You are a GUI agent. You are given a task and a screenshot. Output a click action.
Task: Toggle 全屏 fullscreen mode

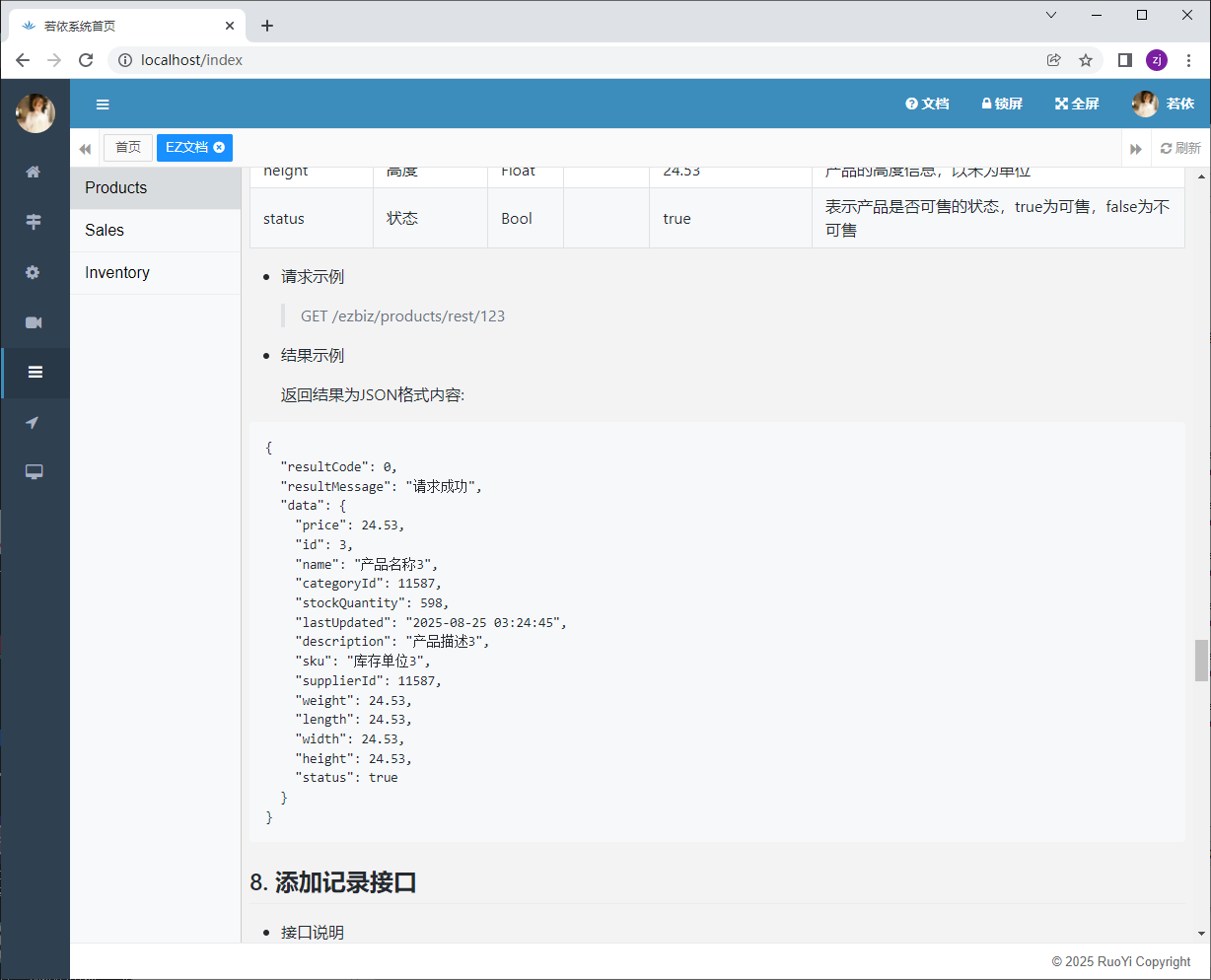1077,104
